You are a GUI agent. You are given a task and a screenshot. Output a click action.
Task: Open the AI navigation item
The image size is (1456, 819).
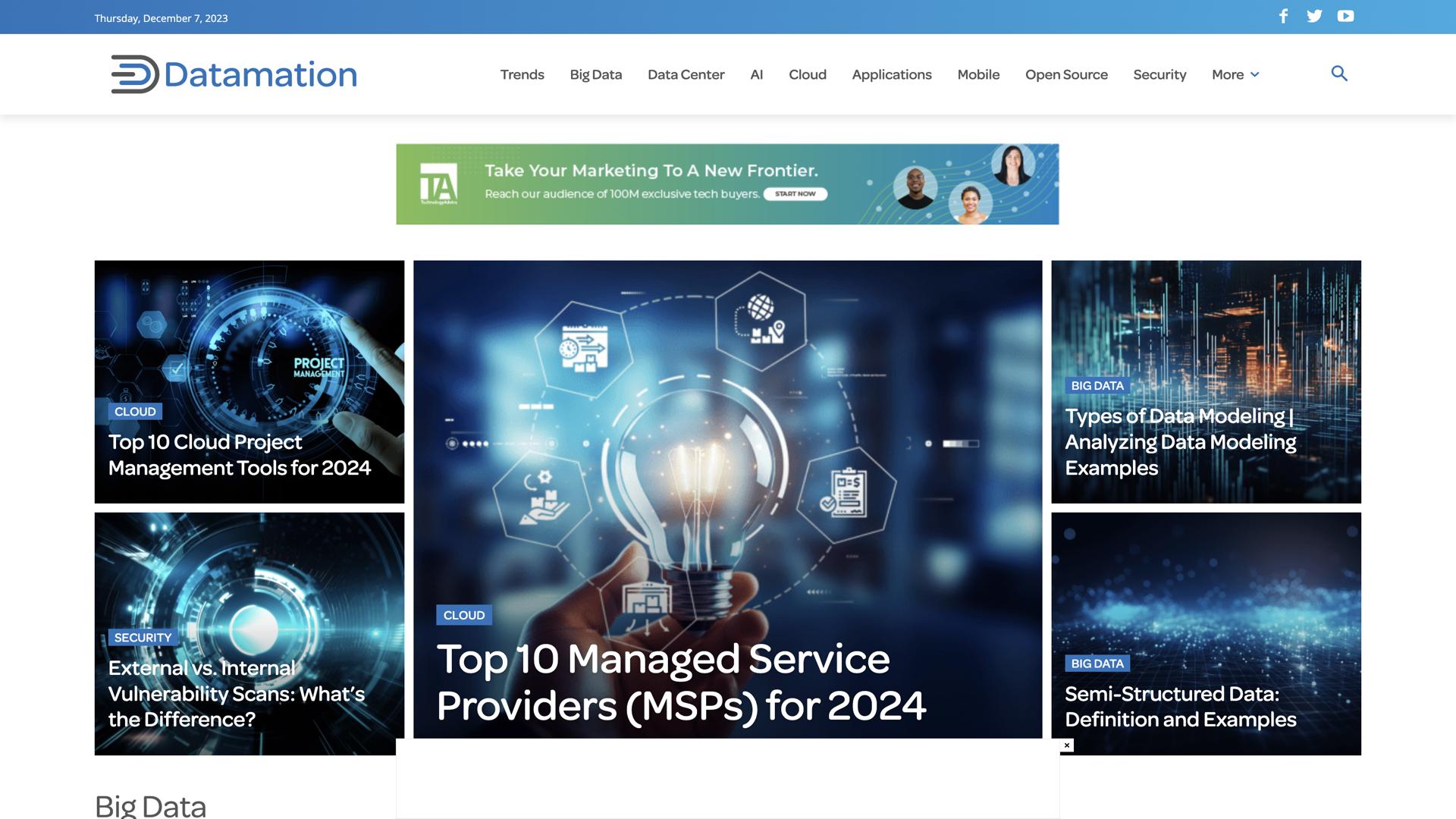tap(756, 74)
